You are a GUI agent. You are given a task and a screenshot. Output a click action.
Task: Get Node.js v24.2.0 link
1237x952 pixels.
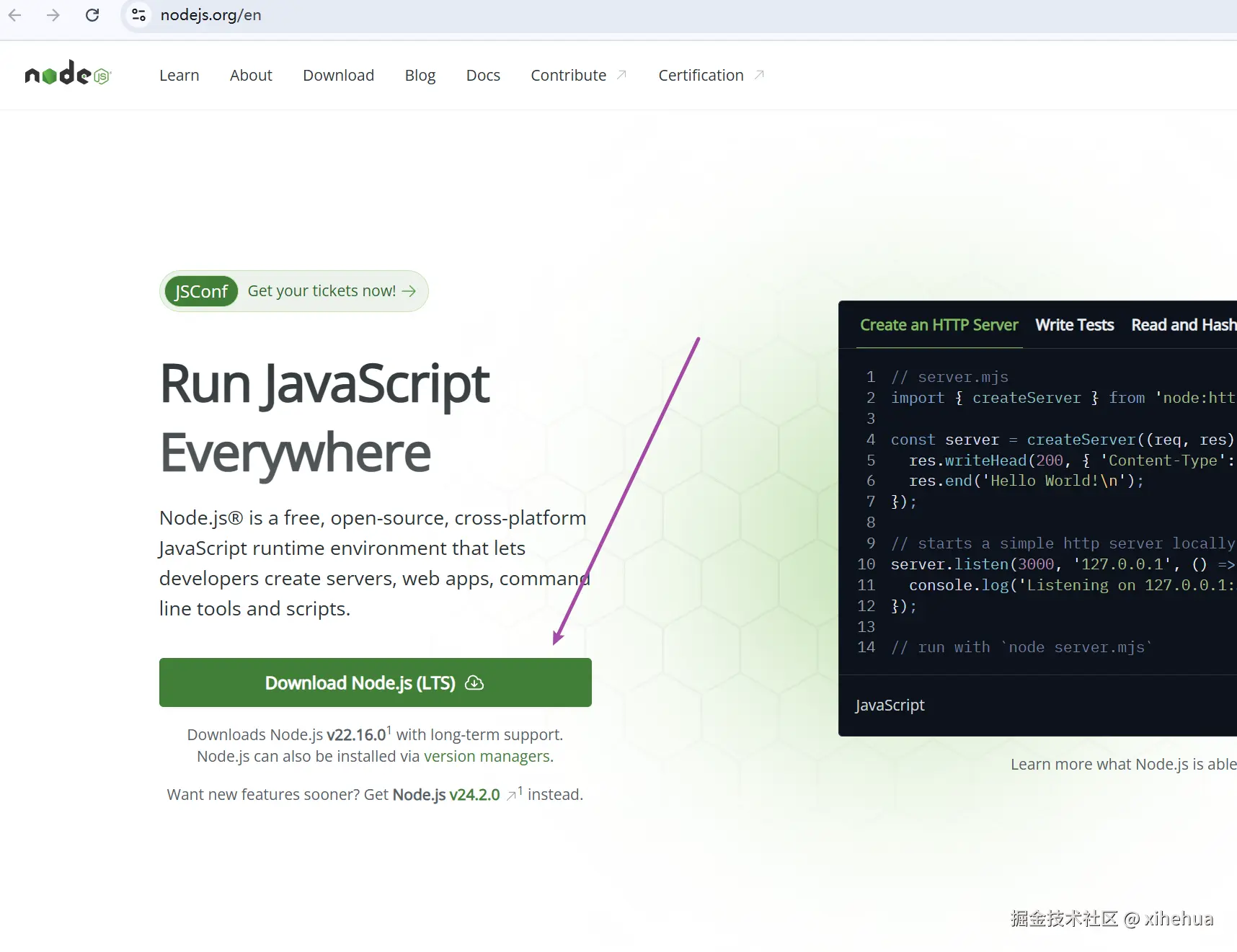coord(446,795)
